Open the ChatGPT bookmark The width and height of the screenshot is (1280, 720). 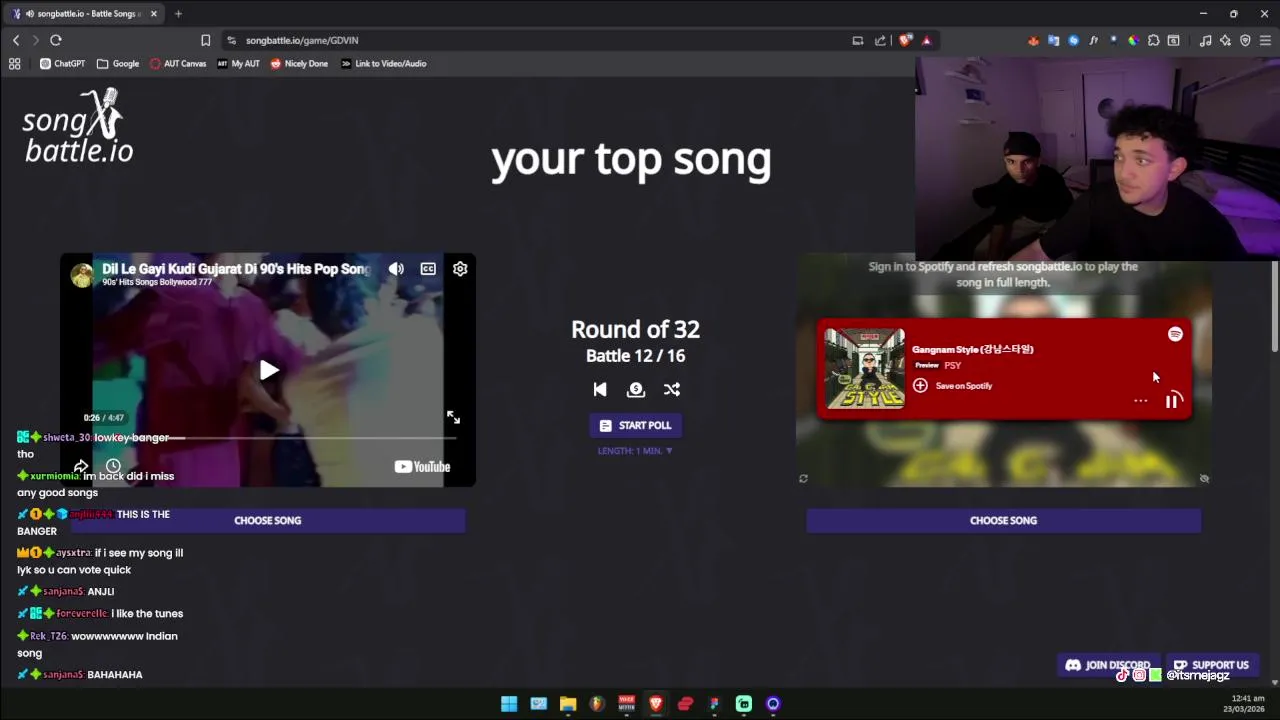62,63
